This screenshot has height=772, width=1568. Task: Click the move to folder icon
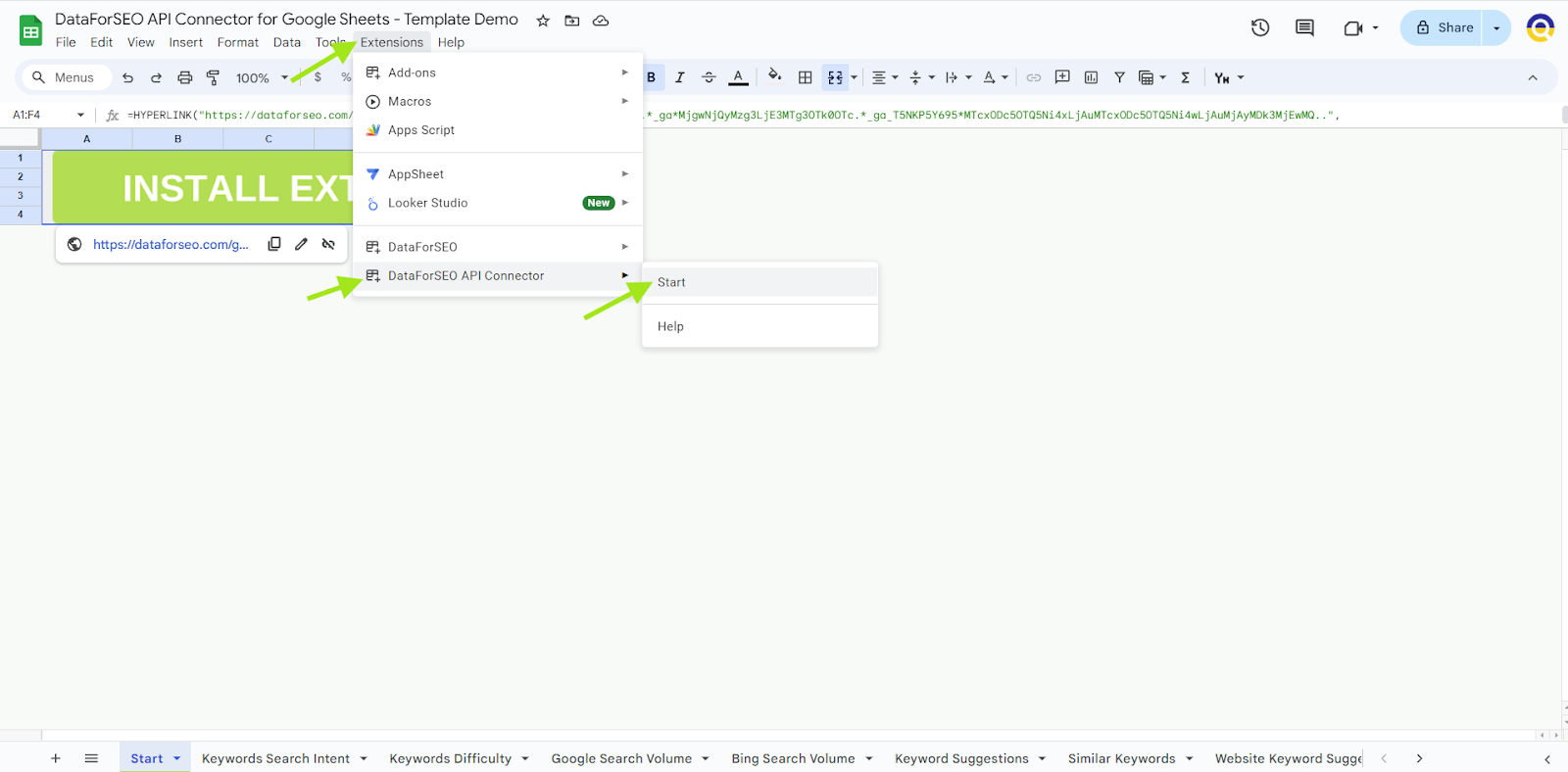pyautogui.click(x=572, y=21)
